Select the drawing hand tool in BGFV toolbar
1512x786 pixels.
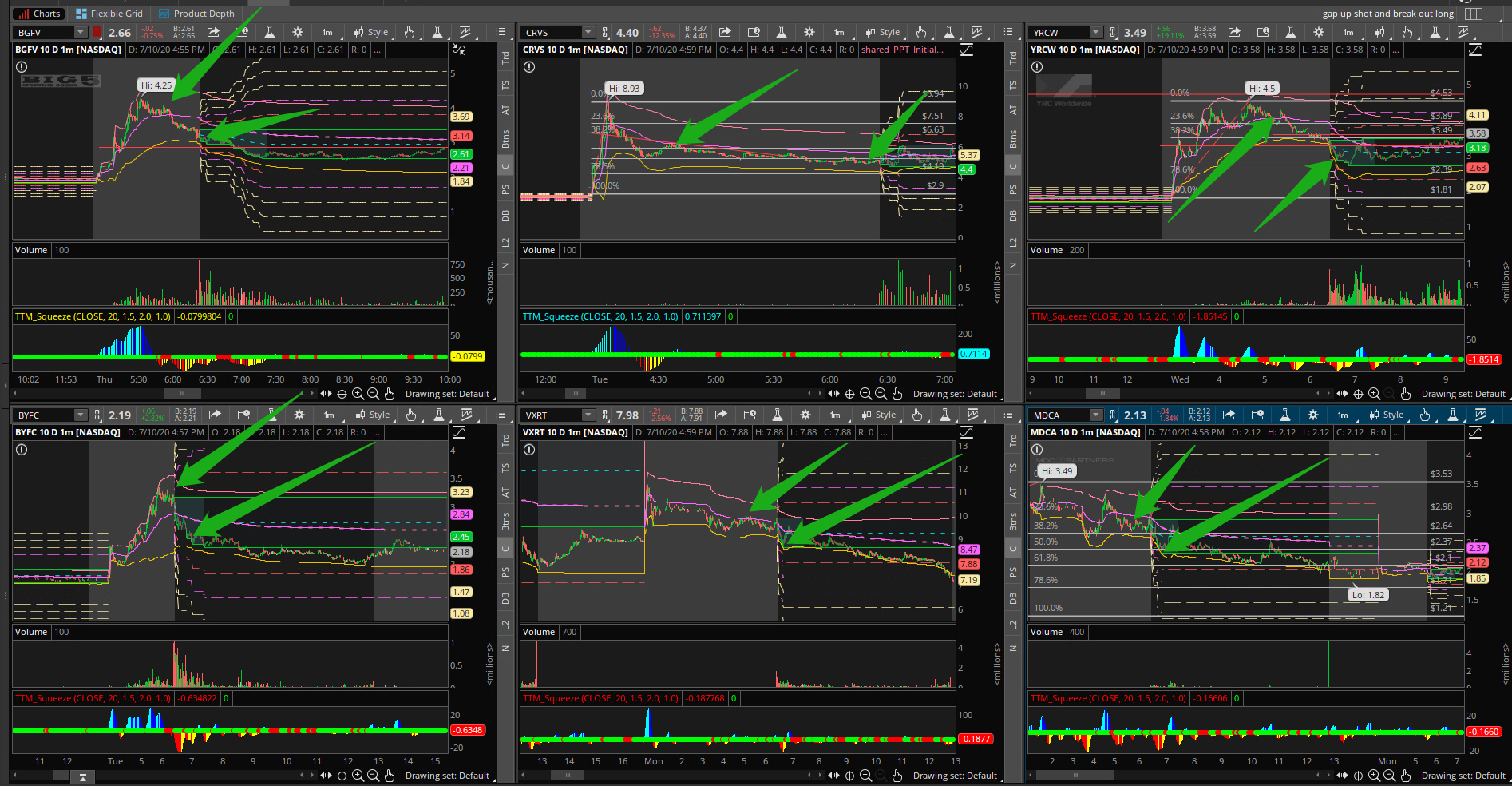(x=410, y=32)
